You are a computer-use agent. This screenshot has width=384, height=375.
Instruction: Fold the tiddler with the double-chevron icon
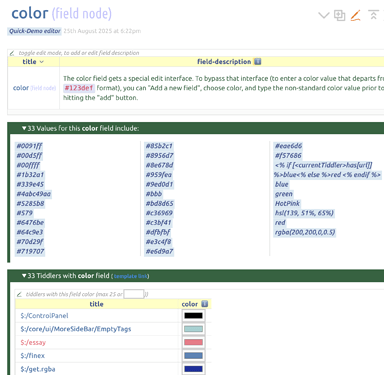coord(373,15)
